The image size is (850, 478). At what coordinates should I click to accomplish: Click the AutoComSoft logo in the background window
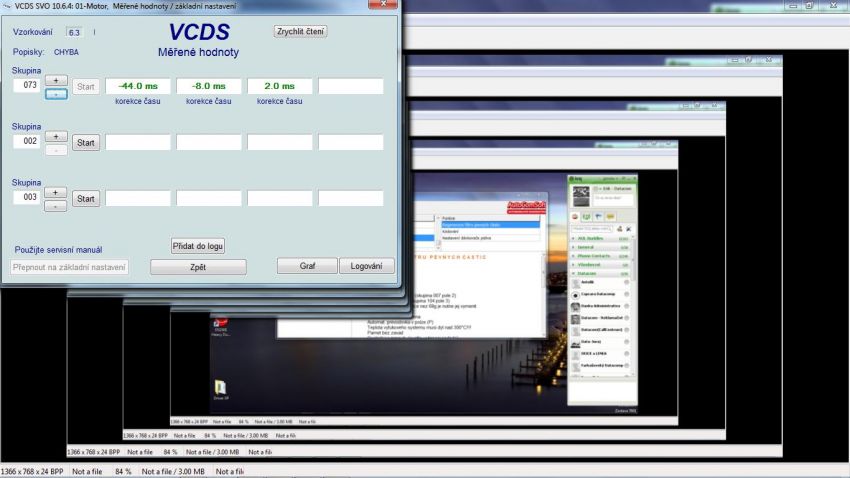coord(526,207)
